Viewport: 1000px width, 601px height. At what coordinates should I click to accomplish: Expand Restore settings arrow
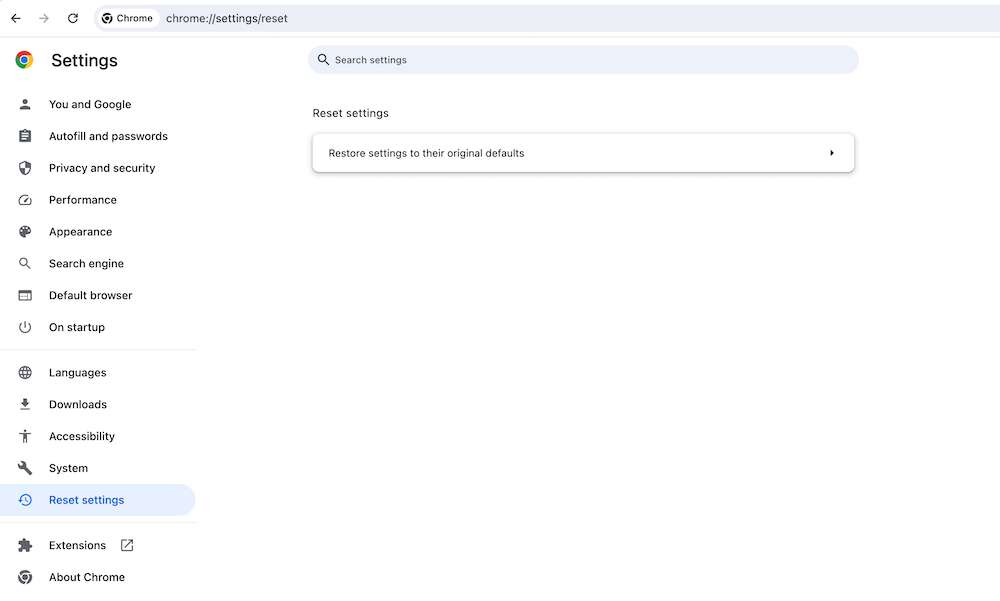(831, 153)
